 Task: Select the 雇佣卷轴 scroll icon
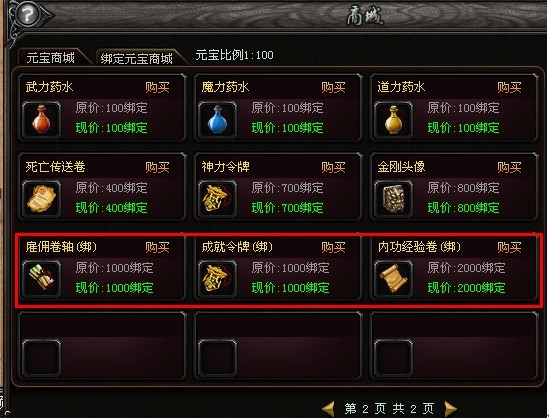(x=41, y=279)
